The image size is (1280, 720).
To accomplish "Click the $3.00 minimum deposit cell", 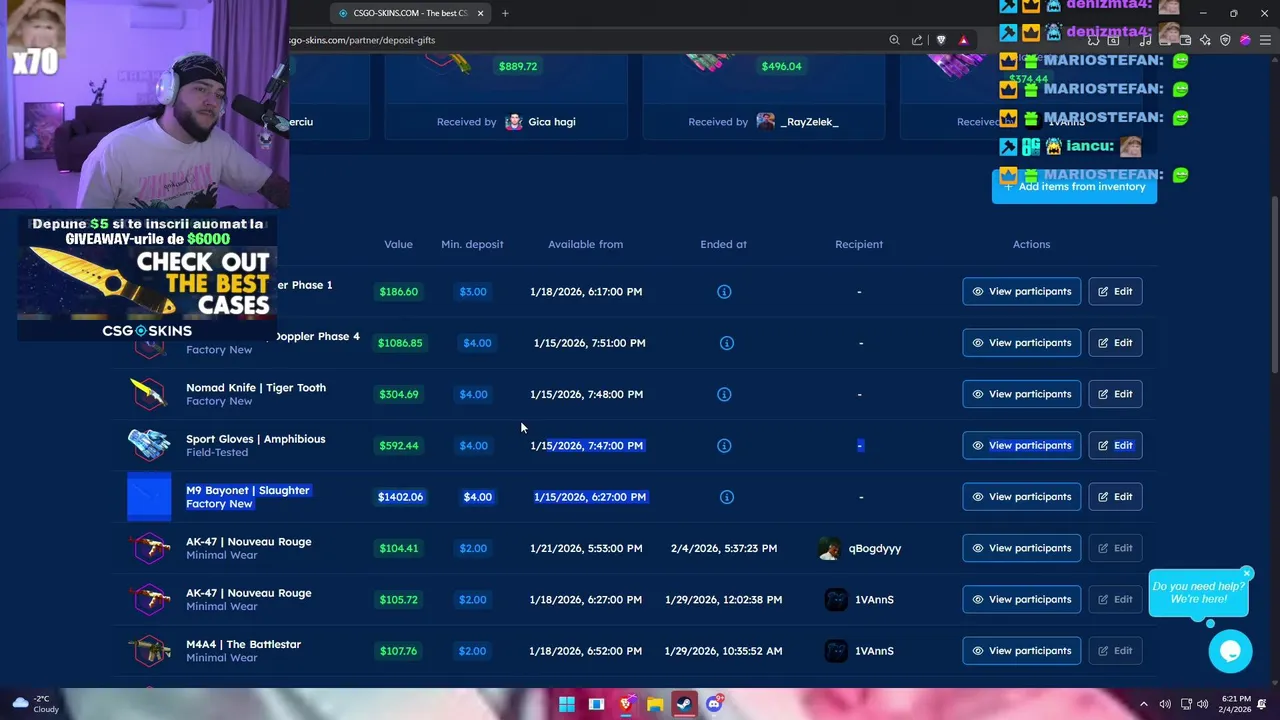I will click(473, 292).
